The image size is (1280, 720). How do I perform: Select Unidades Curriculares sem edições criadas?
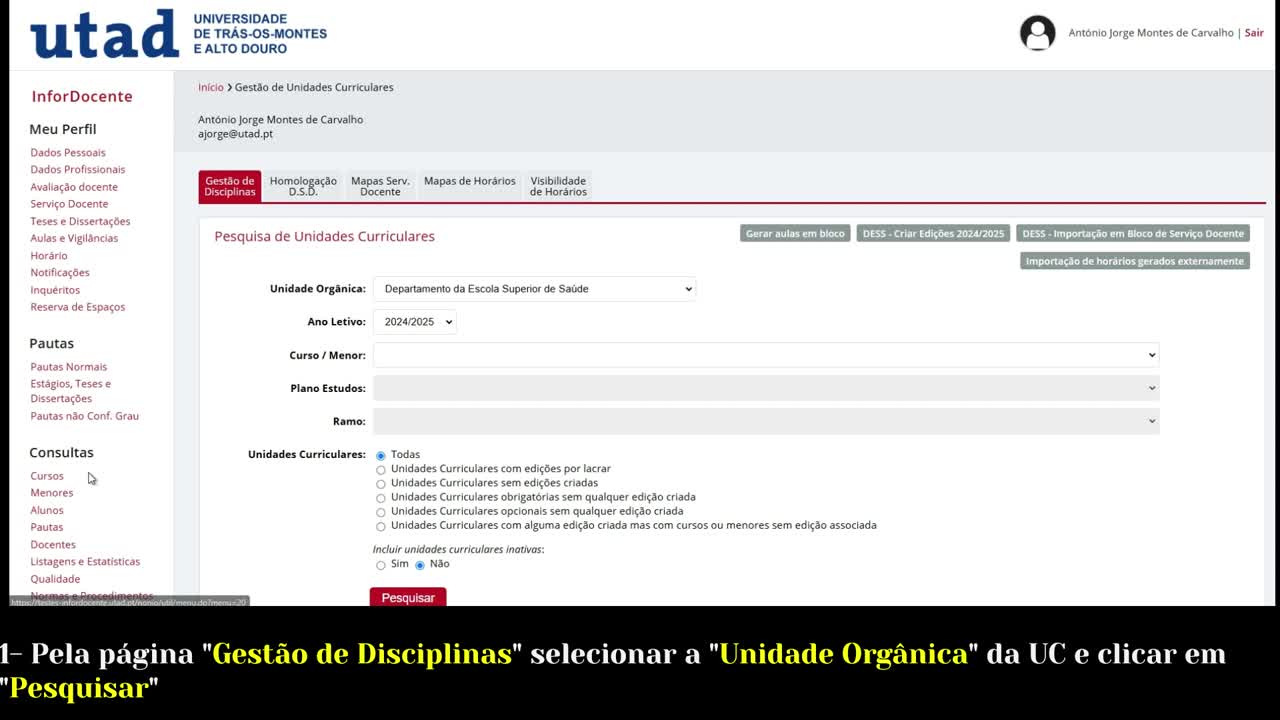pyautogui.click(x=380, y=484)
